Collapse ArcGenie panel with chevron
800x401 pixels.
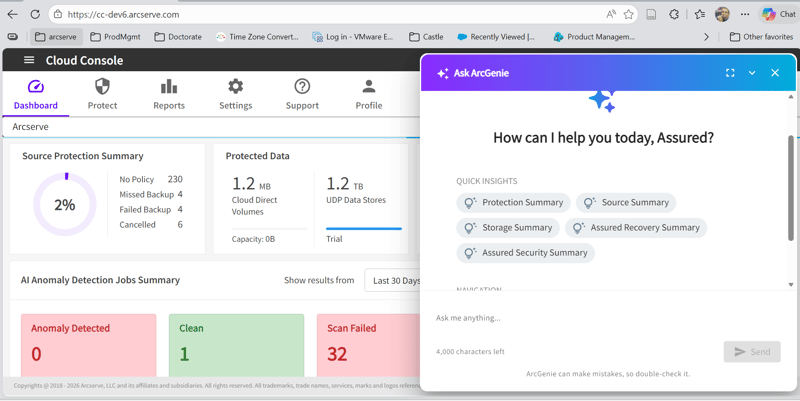point(752,73)
